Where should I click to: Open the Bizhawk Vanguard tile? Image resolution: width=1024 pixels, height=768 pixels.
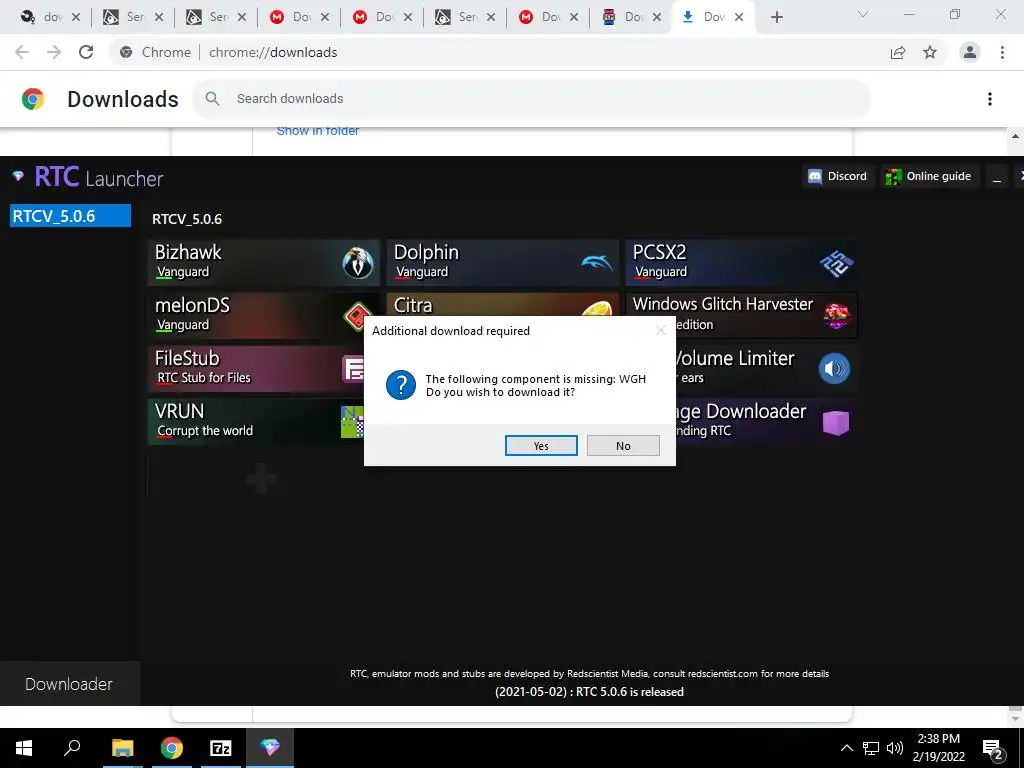tap(264, 262)
